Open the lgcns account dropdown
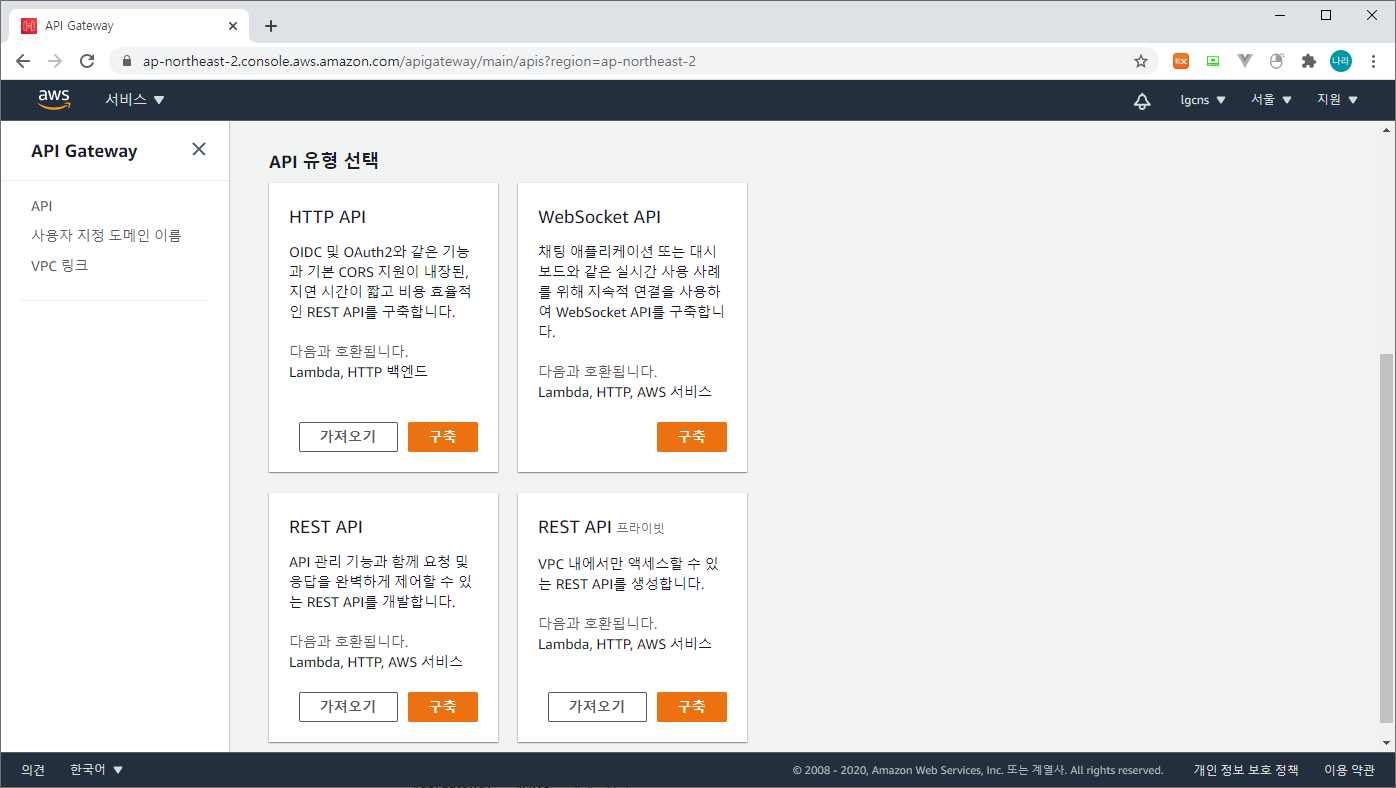1396x788 pixels. [x=1203, y=100]
